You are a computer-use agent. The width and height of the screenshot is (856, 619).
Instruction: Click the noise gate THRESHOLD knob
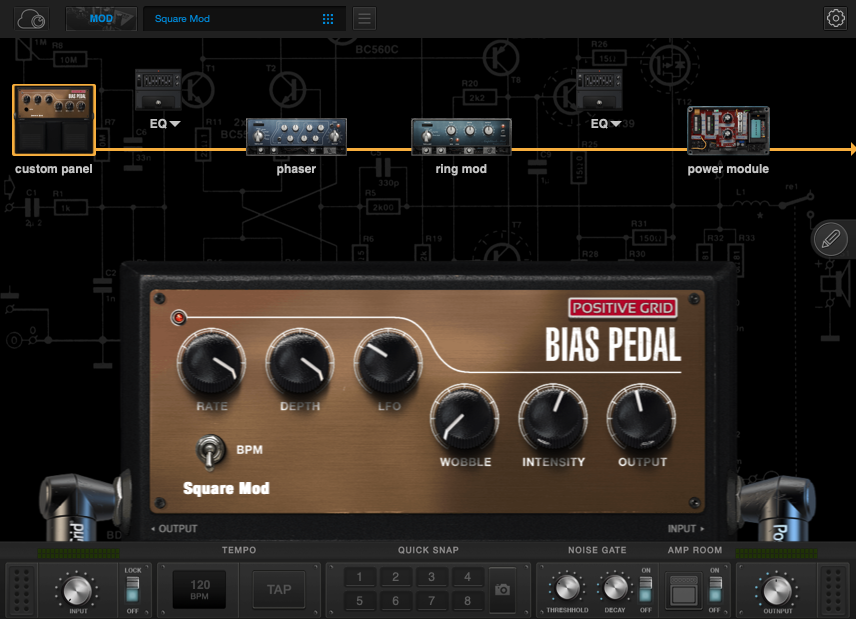567,587
